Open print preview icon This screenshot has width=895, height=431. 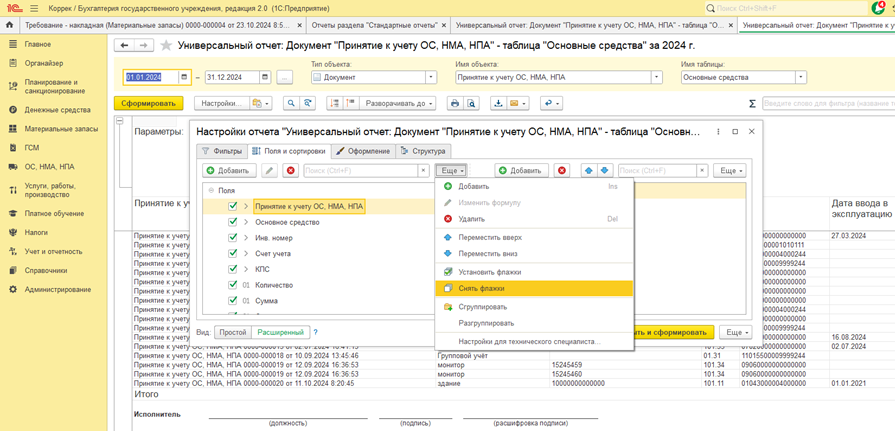pos(470,103)
